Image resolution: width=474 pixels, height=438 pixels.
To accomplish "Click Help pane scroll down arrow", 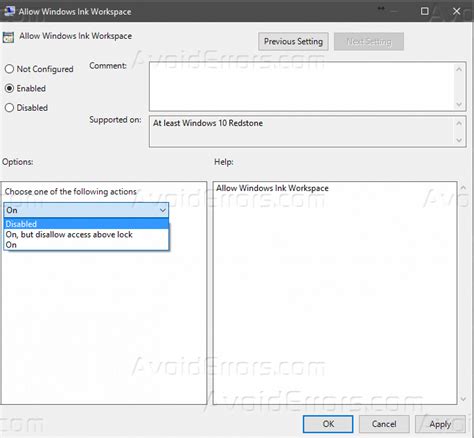I will click(463, 399).
